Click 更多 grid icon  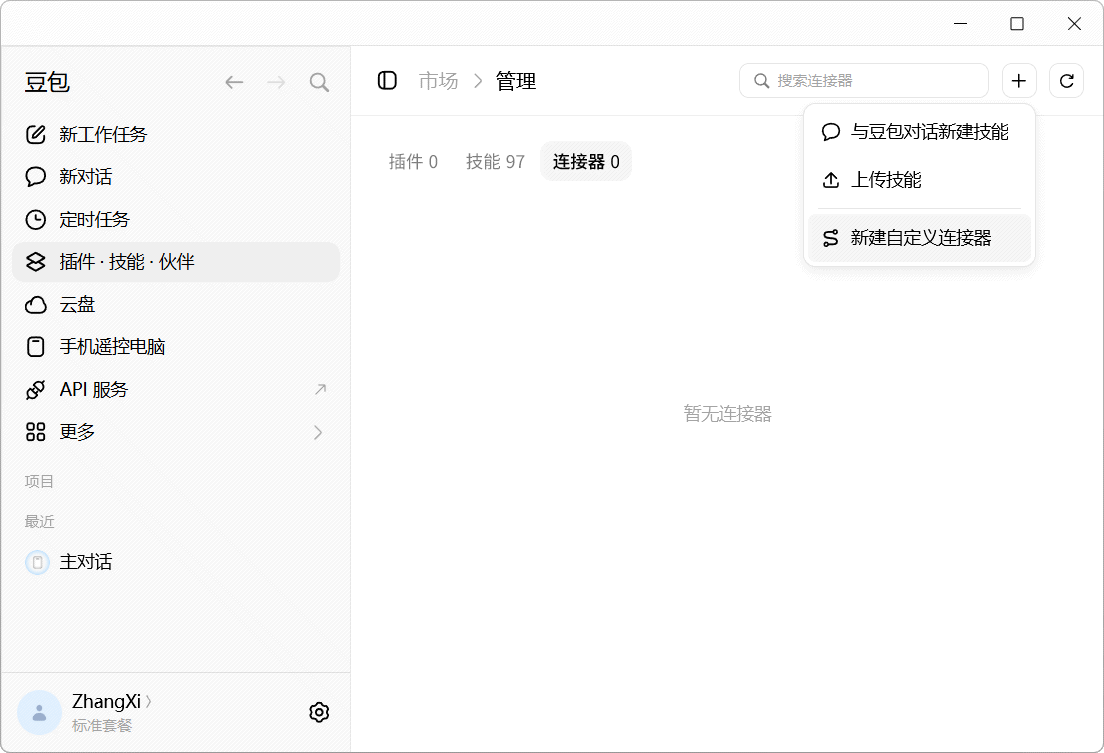point(36,432)
